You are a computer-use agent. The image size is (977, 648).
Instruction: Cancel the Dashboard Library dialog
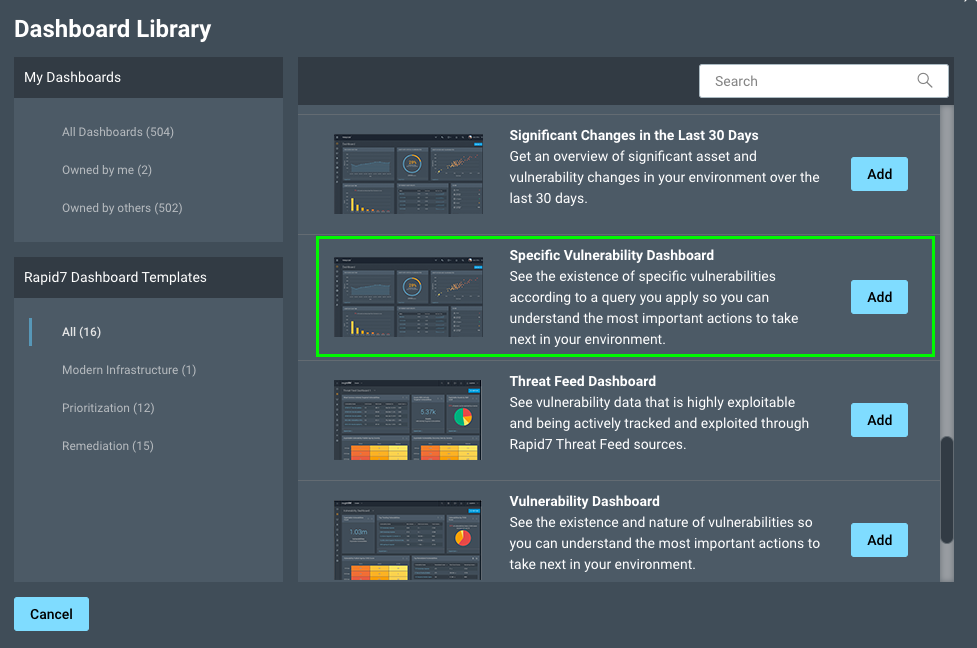pyautogui.click(x=51, y=614)
